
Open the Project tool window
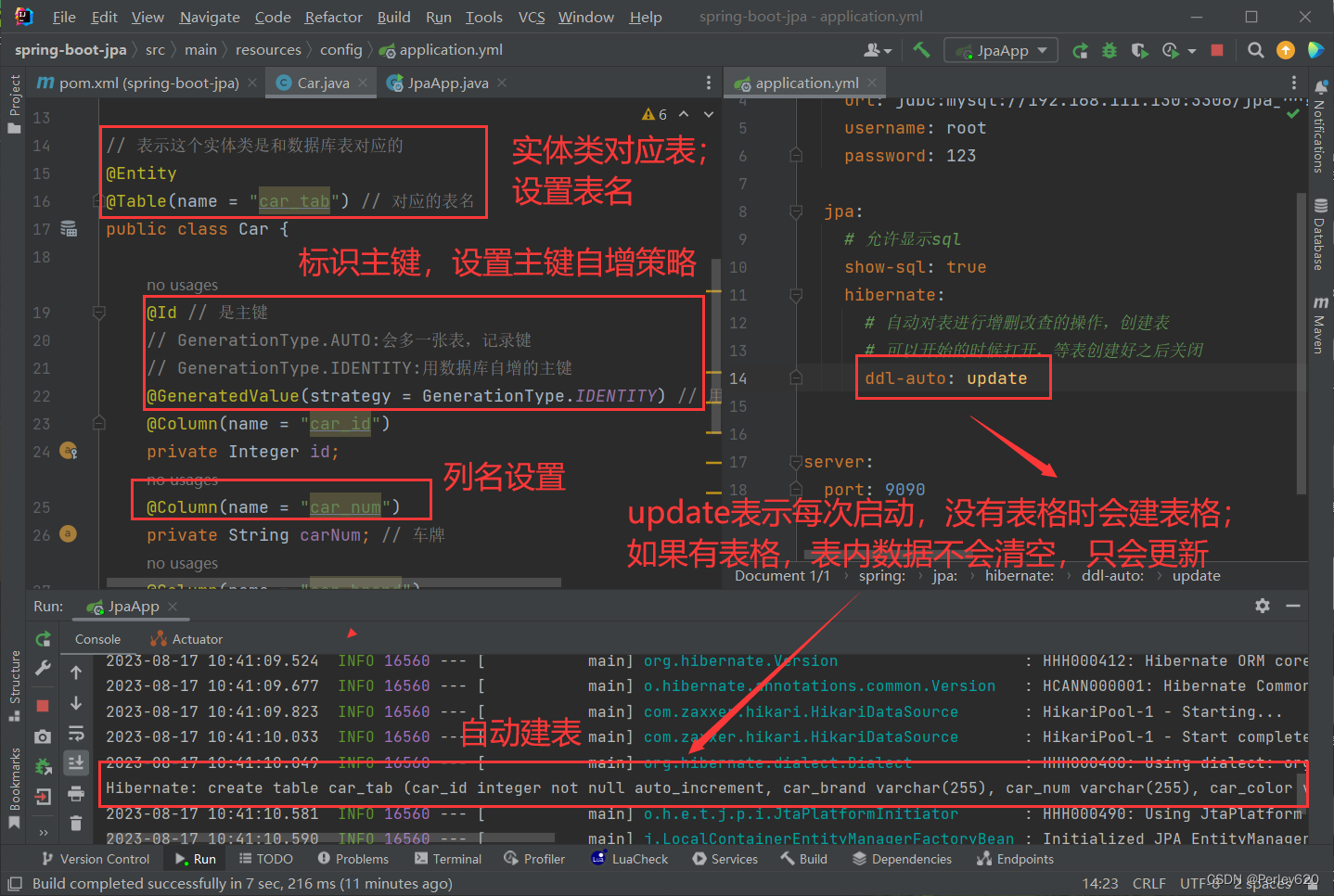coord(14,104)
